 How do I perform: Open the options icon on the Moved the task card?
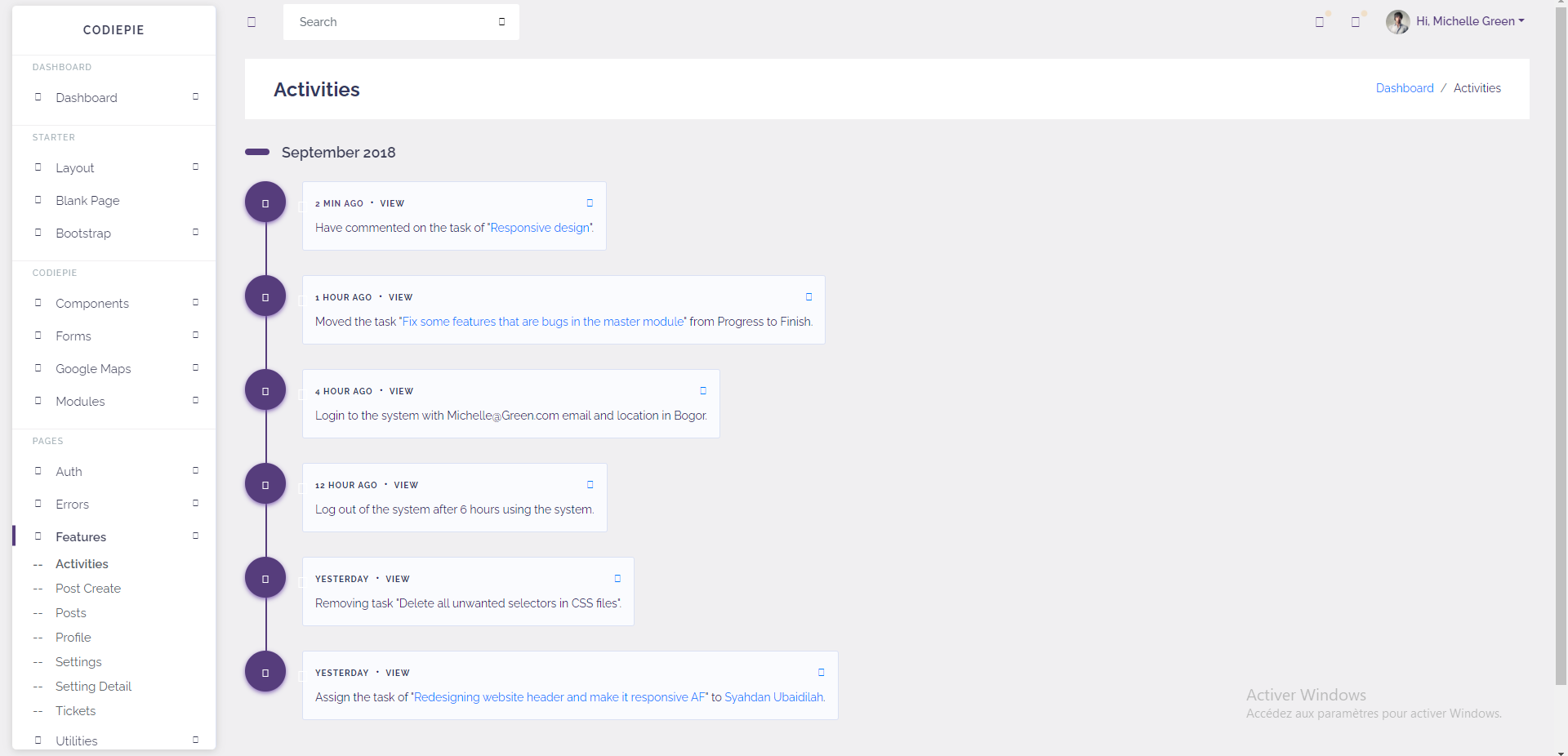pos(808,296)
